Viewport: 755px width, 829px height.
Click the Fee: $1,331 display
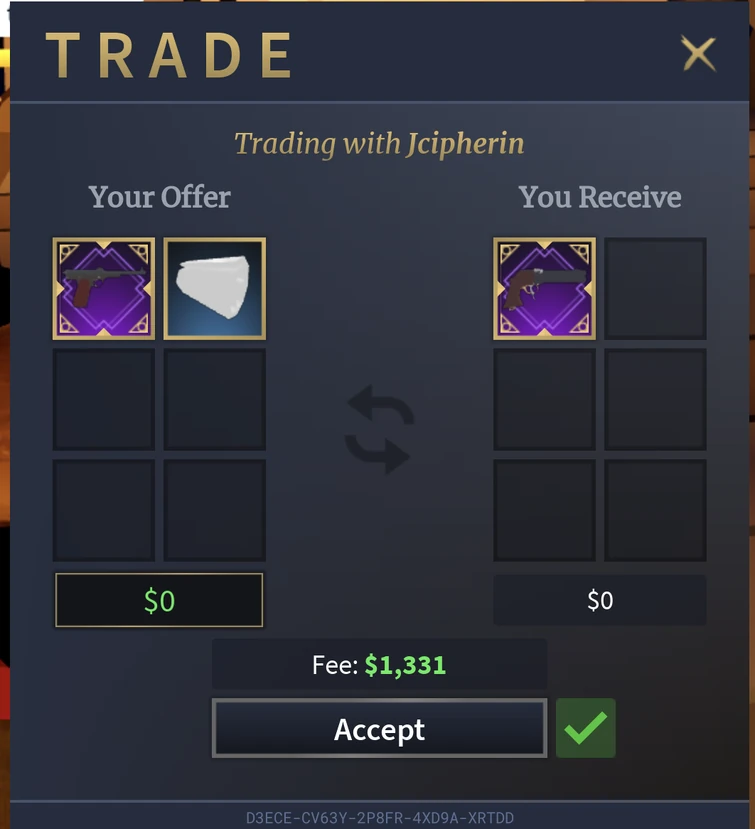(x=380, y=665)
